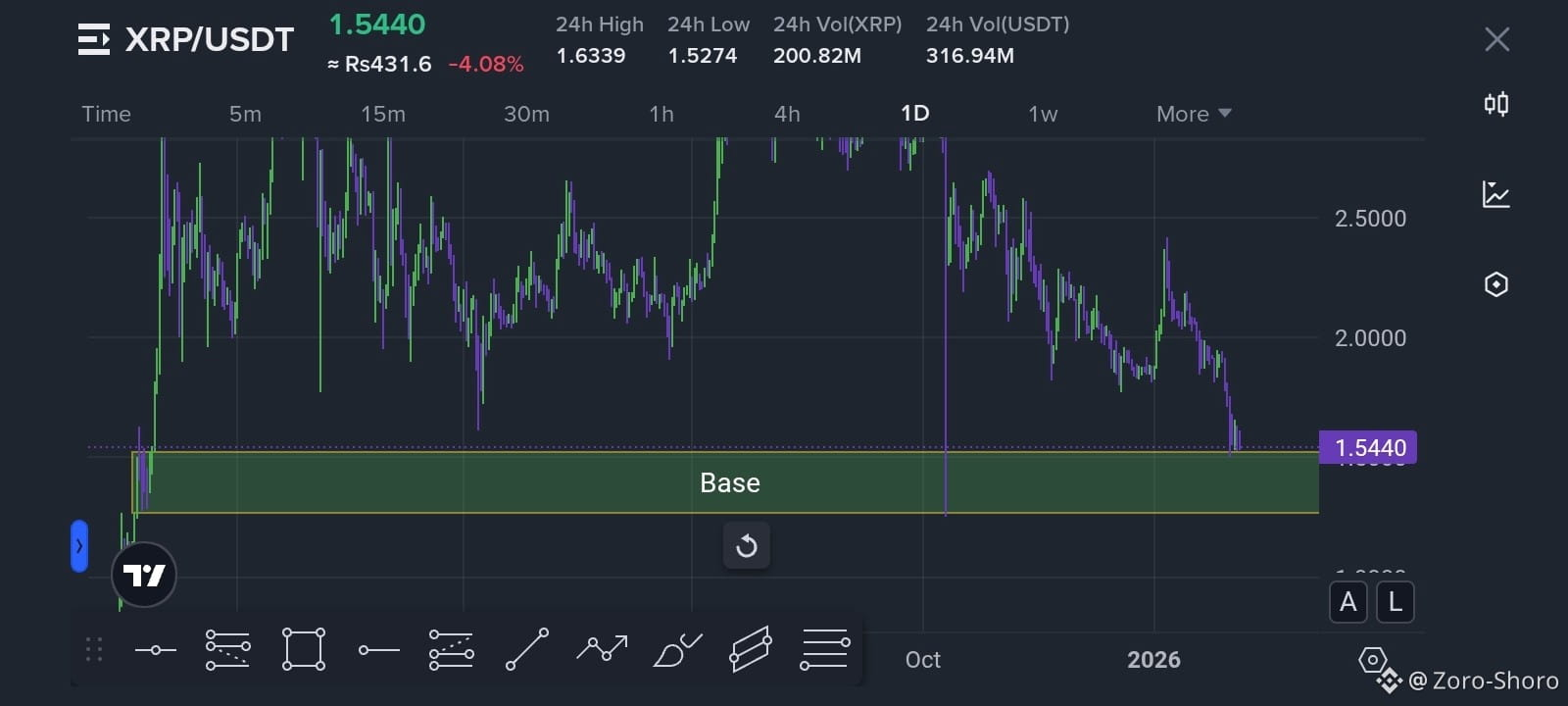The image size is (1568, 706).
Task: Click the 1.5440 price label on axis
Action: (1368, 448)
